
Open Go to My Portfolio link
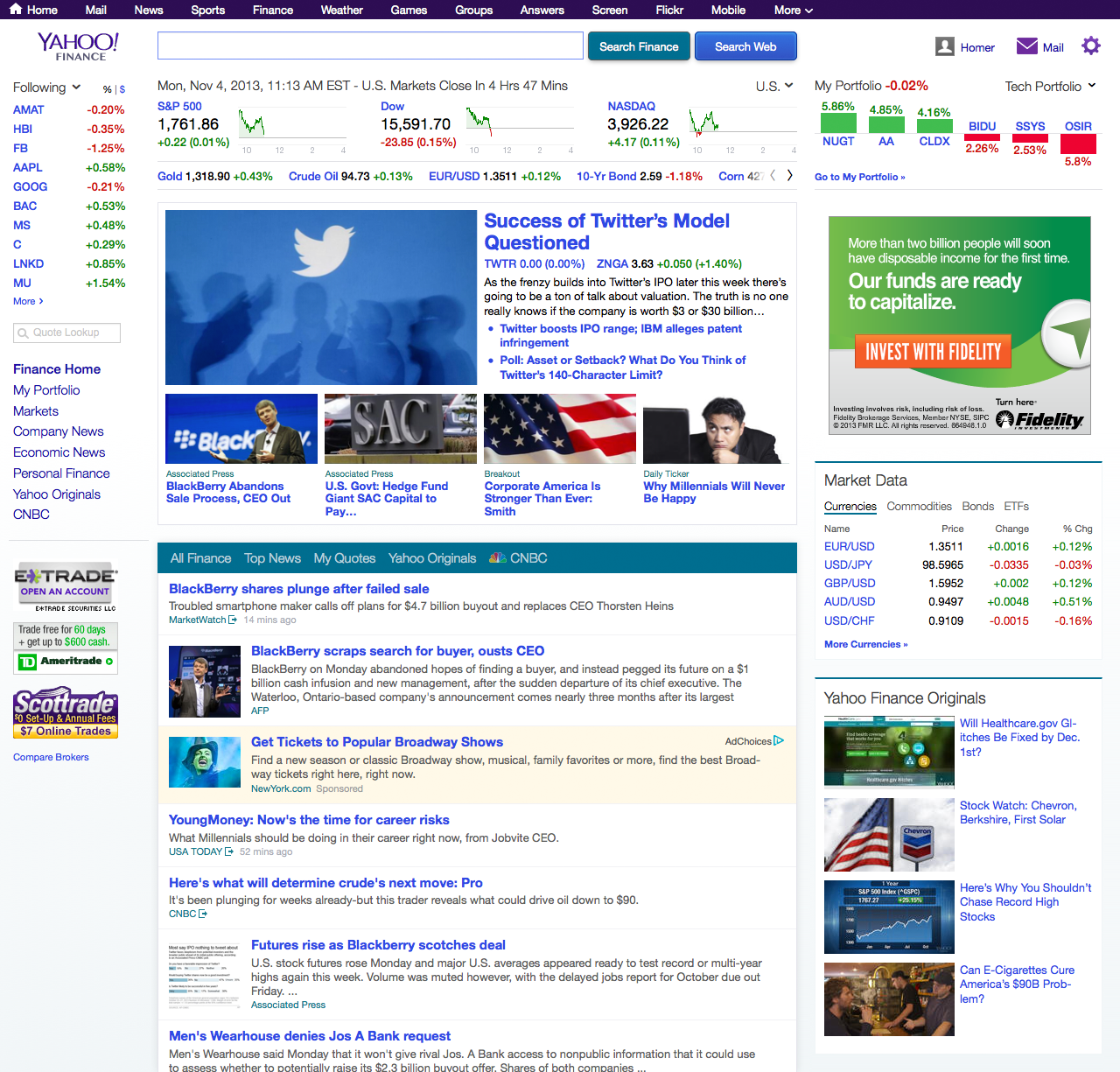[x=859, y=177]
